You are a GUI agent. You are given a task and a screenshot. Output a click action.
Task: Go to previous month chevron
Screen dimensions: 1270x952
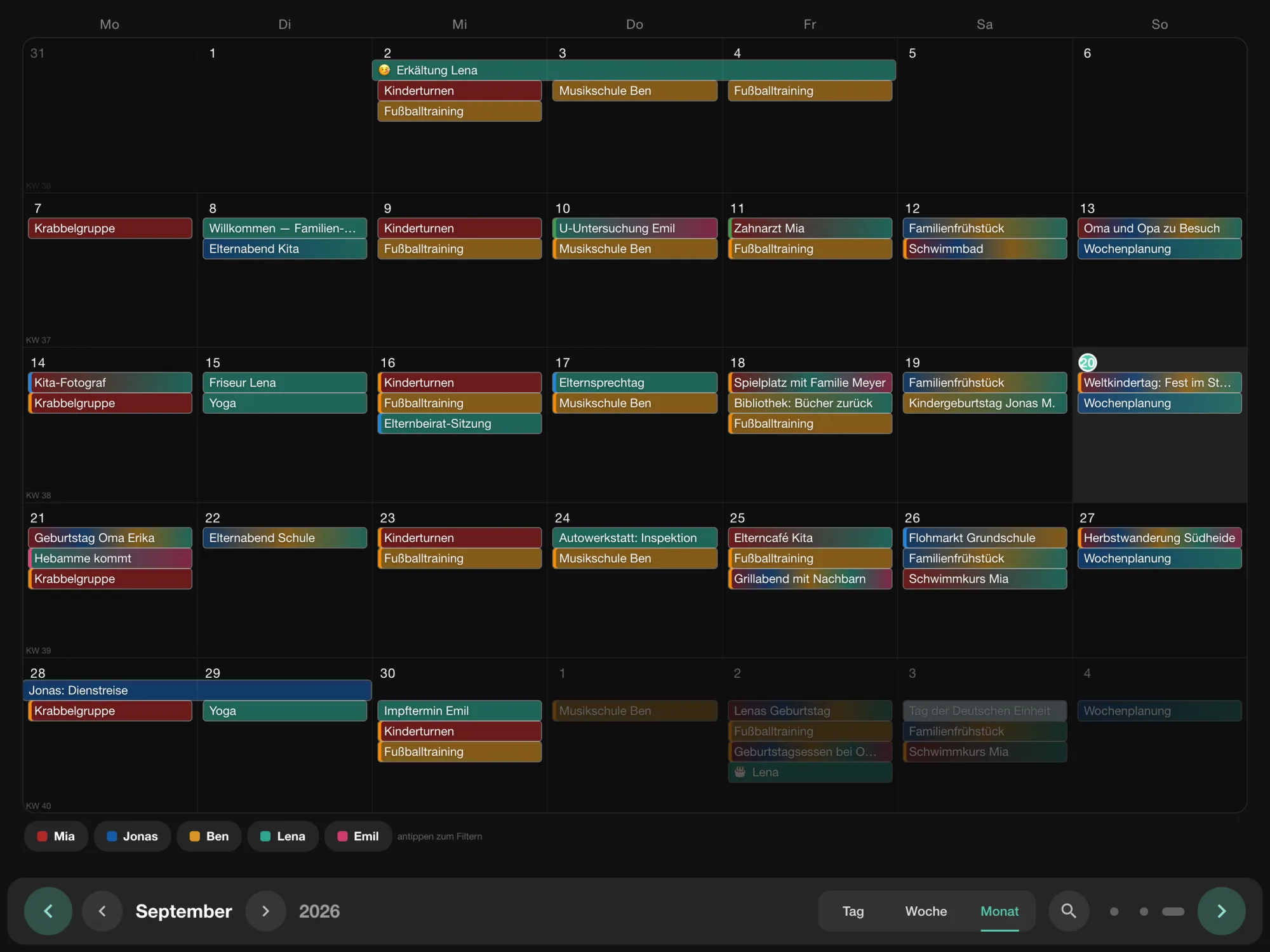point(102,911)
